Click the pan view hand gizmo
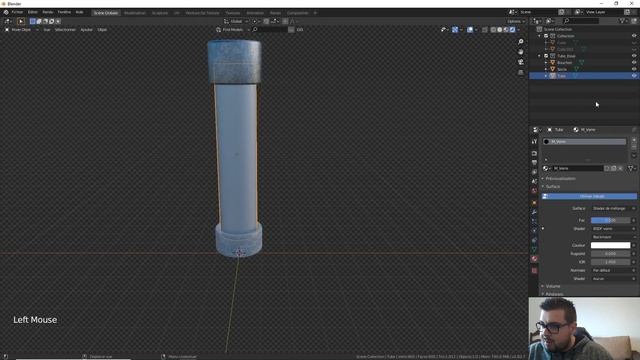 pyautogui.click(x=520, y=52)
